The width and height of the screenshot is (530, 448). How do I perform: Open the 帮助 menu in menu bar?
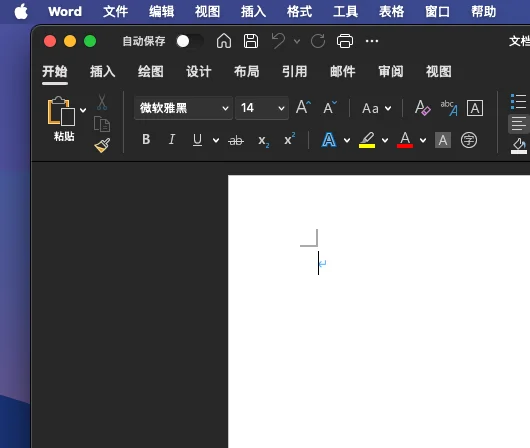pyautogui.click(x=483, y=12)
